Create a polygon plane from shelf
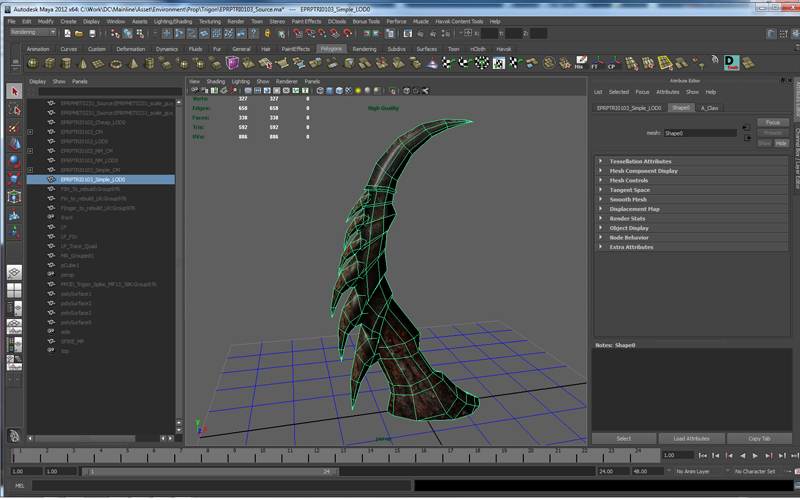The image size is (800, 500). point(99,63)
